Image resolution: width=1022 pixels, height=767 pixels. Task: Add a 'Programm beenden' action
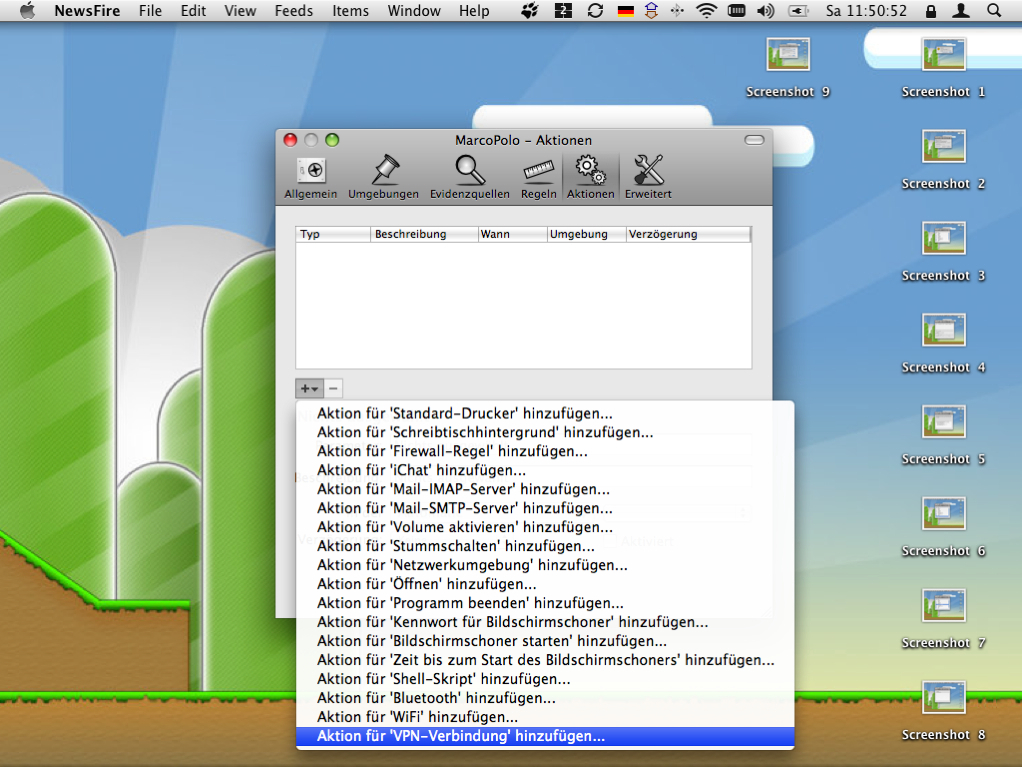tap(545, 603)
